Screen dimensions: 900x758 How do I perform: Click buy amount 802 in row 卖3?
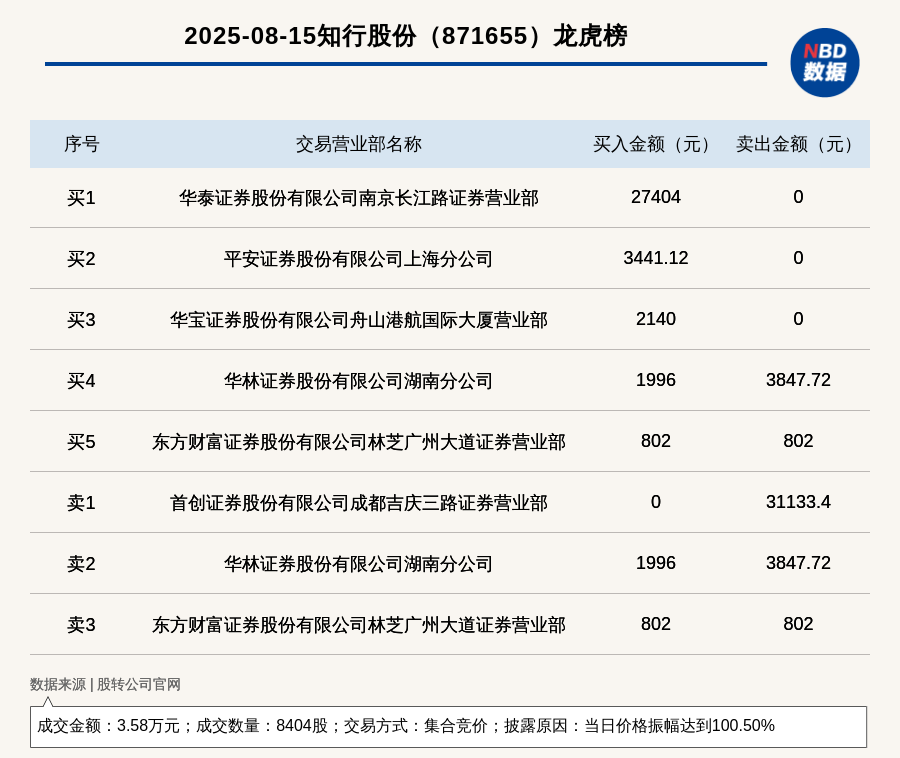click(655, 624)
